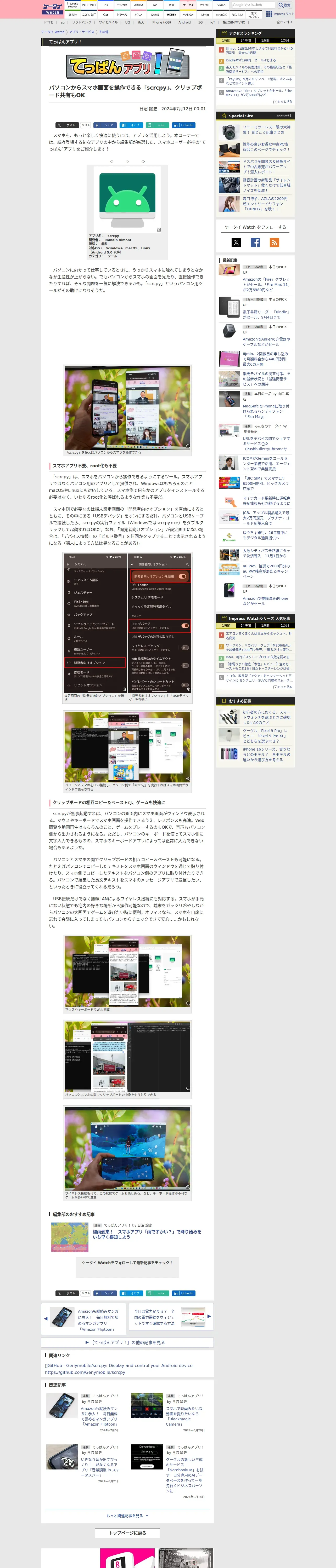The width and height of the screenshot is (336, 1568).
Task: Open the 森口博子 AZLA TRINITY article thumbnail
Action: coord(229,203)
